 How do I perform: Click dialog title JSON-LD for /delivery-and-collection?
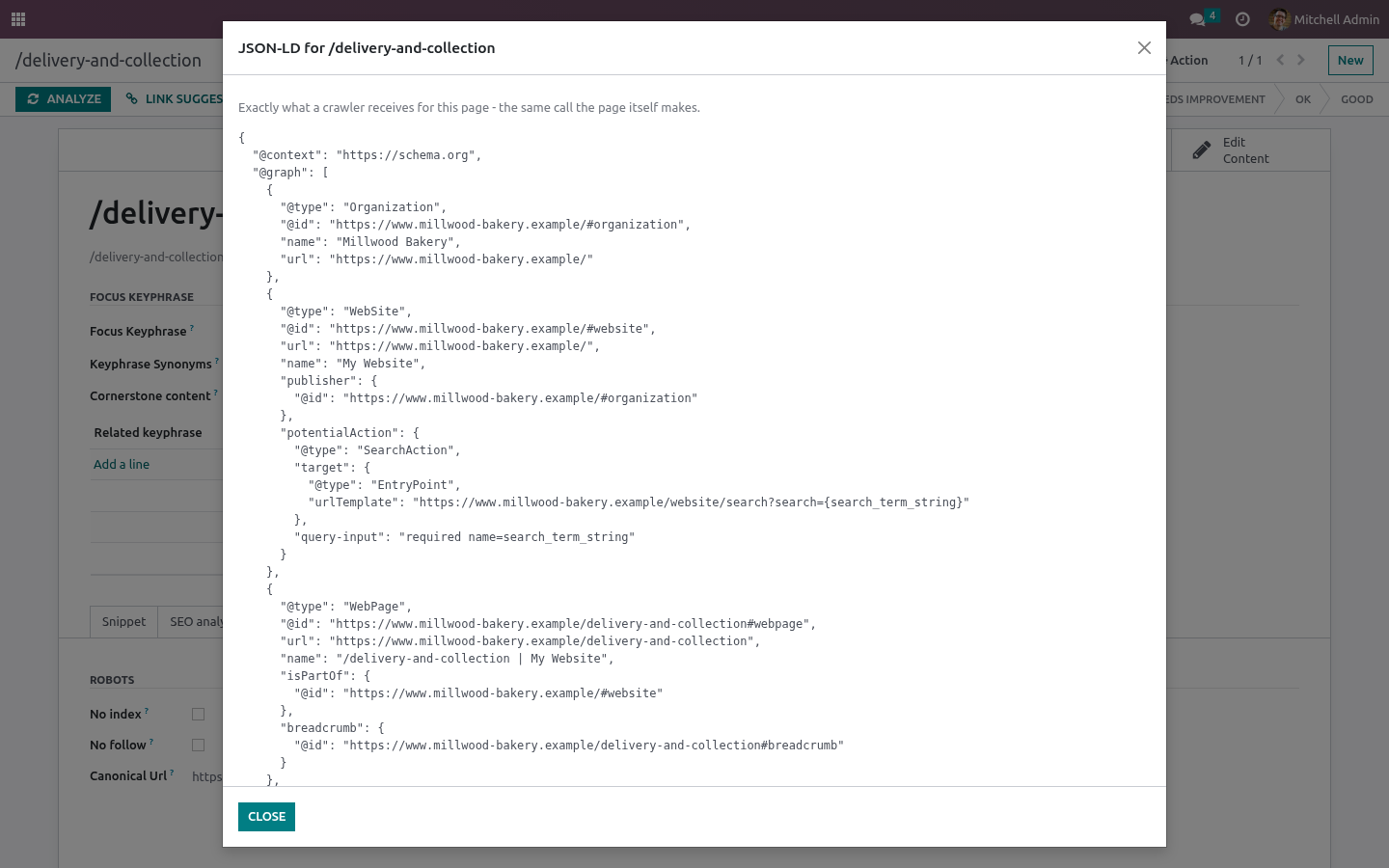click(x=367, y=48)
